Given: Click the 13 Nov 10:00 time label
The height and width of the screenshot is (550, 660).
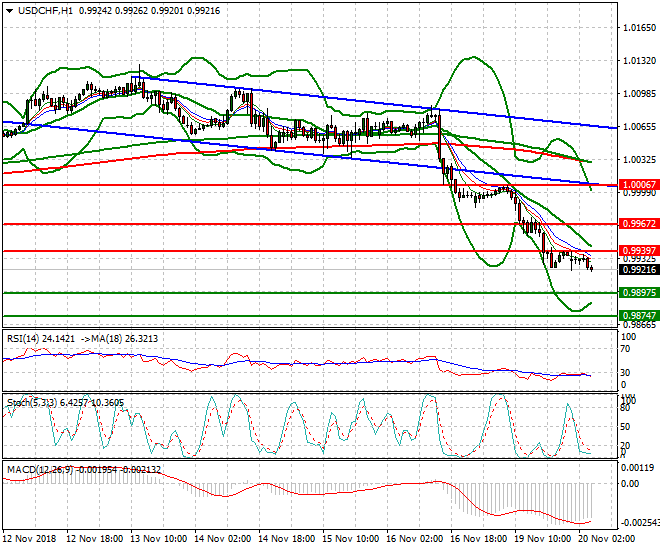Looking at the screenshot, I should [159, 539].
